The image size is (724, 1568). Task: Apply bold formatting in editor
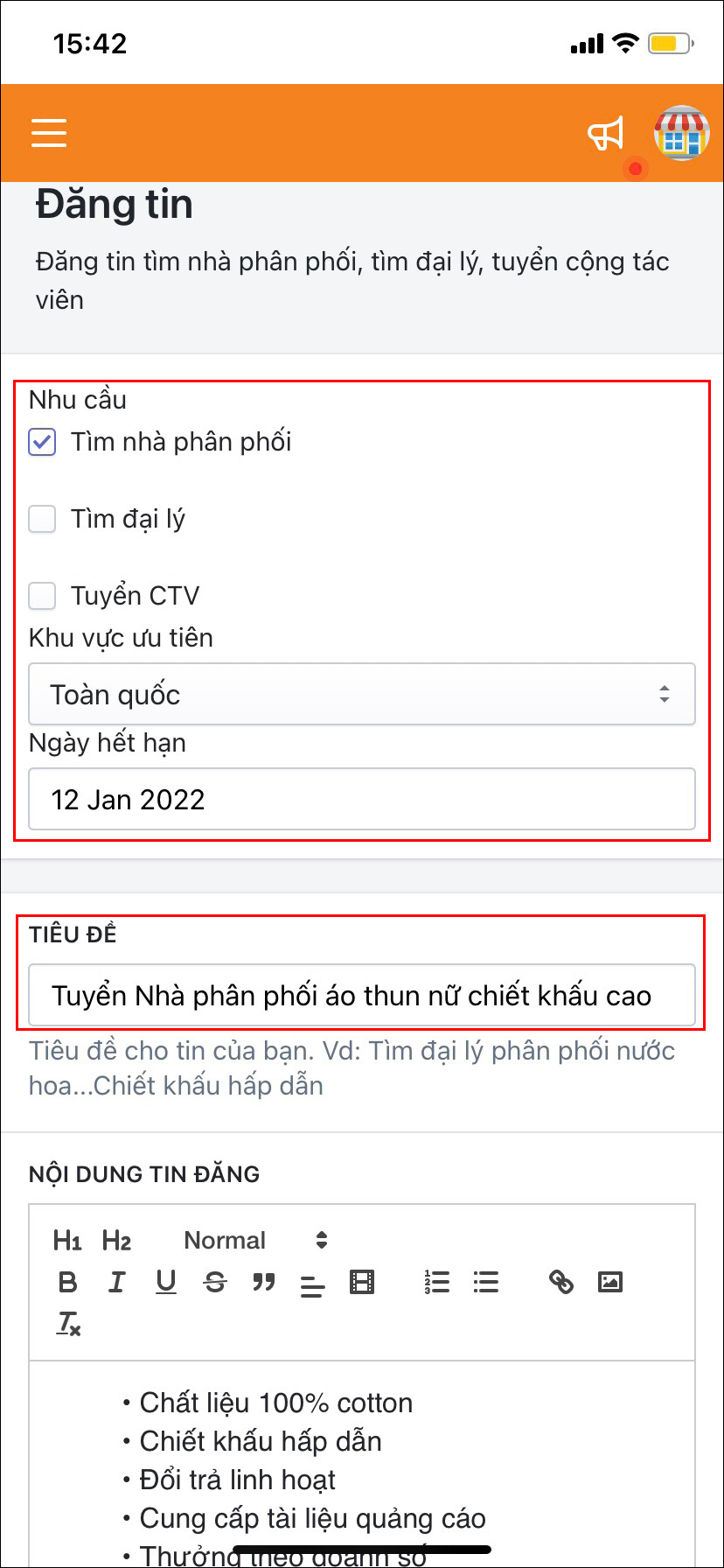tap(67, 1283)
